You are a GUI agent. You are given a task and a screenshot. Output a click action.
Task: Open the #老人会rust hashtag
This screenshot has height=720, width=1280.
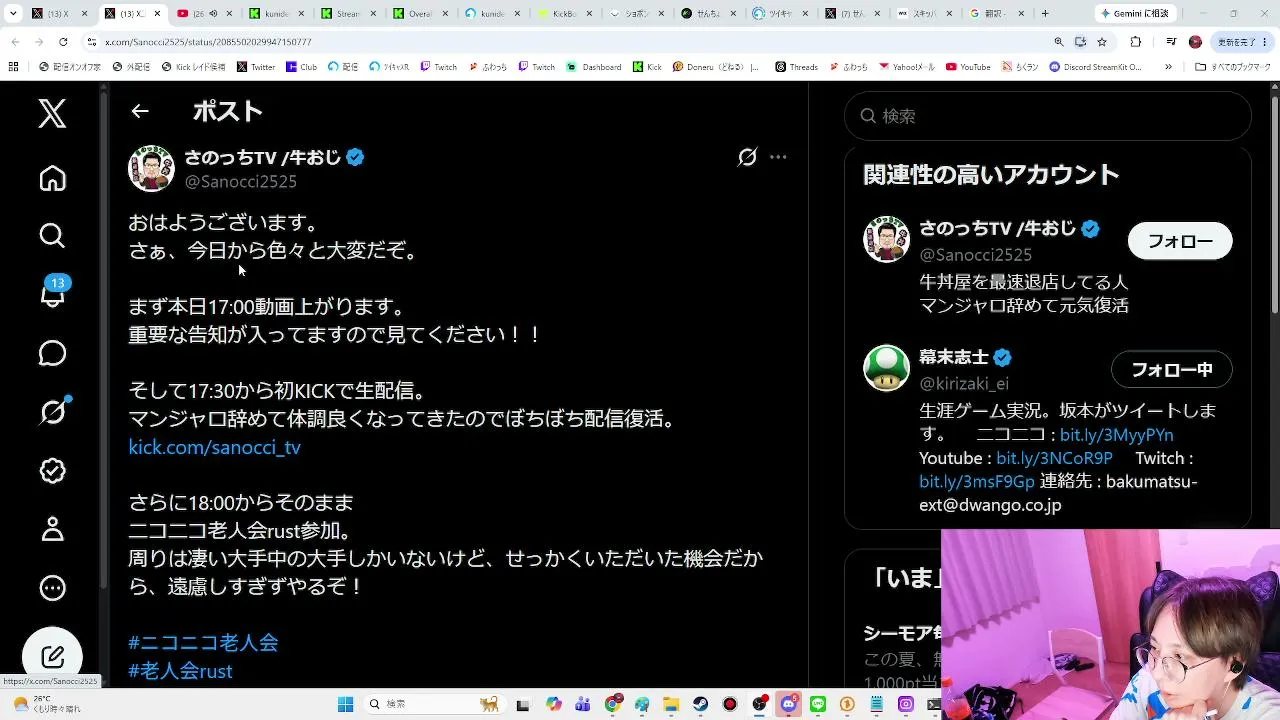coord(180,670)
